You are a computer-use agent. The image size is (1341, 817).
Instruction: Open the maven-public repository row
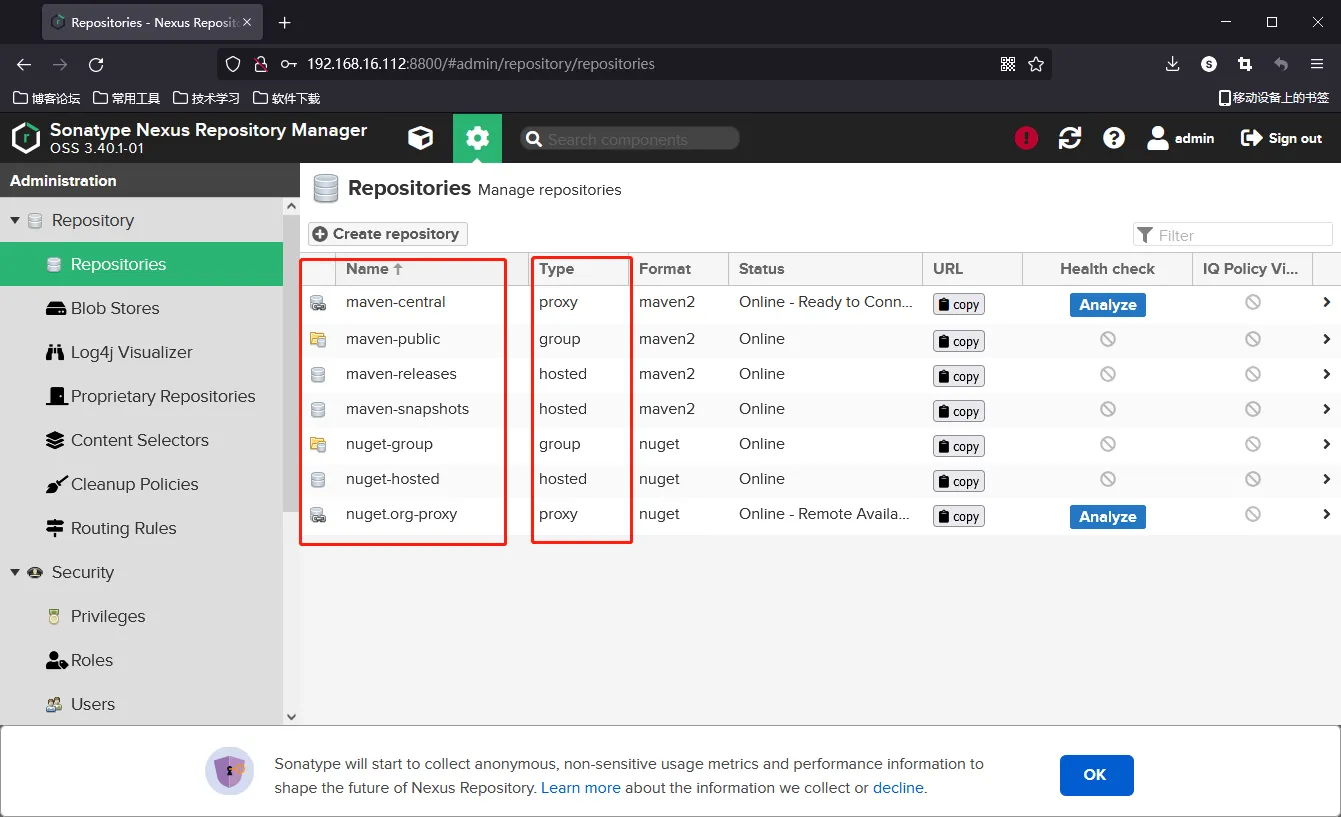pyautogui.click(x=820, y=339)
